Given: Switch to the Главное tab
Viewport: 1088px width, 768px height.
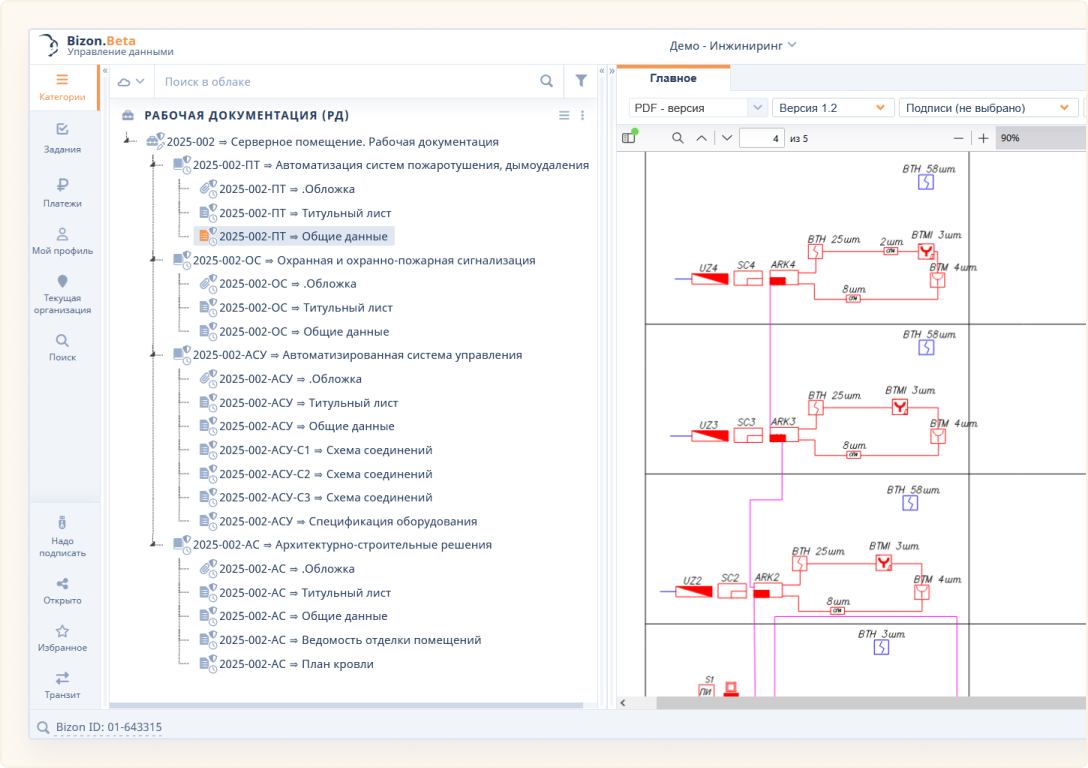Looking at the screenshot, I should coord(673,78).
